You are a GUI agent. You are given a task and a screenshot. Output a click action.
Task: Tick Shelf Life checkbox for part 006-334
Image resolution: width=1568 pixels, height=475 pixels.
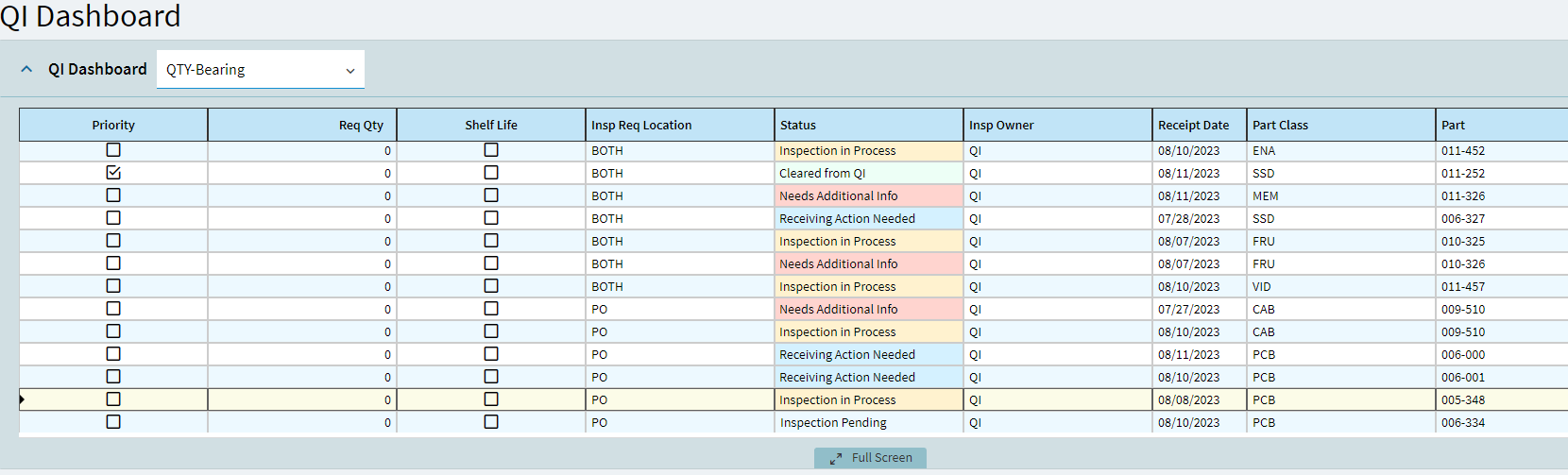491,422
